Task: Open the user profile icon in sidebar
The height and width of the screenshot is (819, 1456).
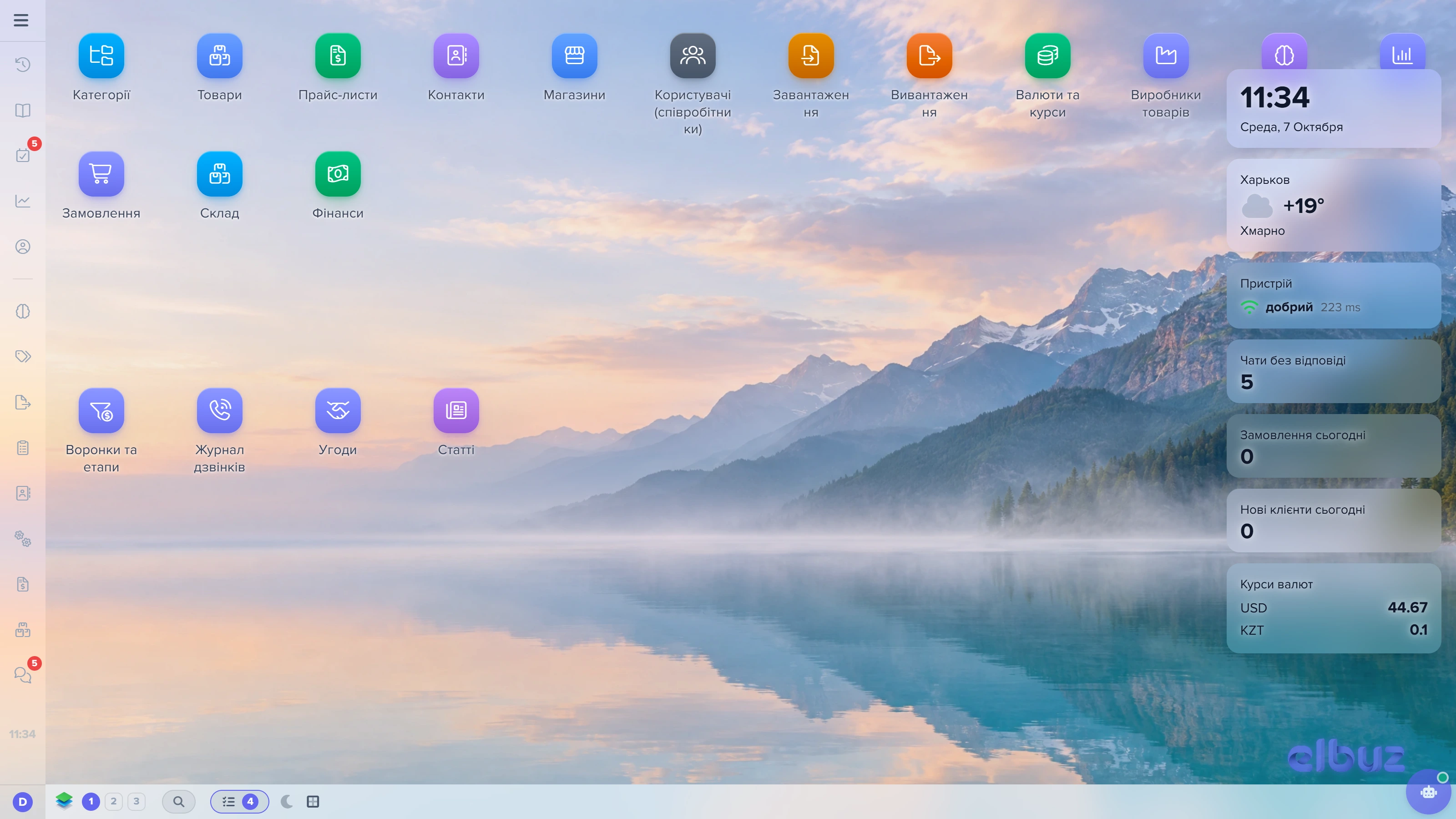Action: (23, 247)
